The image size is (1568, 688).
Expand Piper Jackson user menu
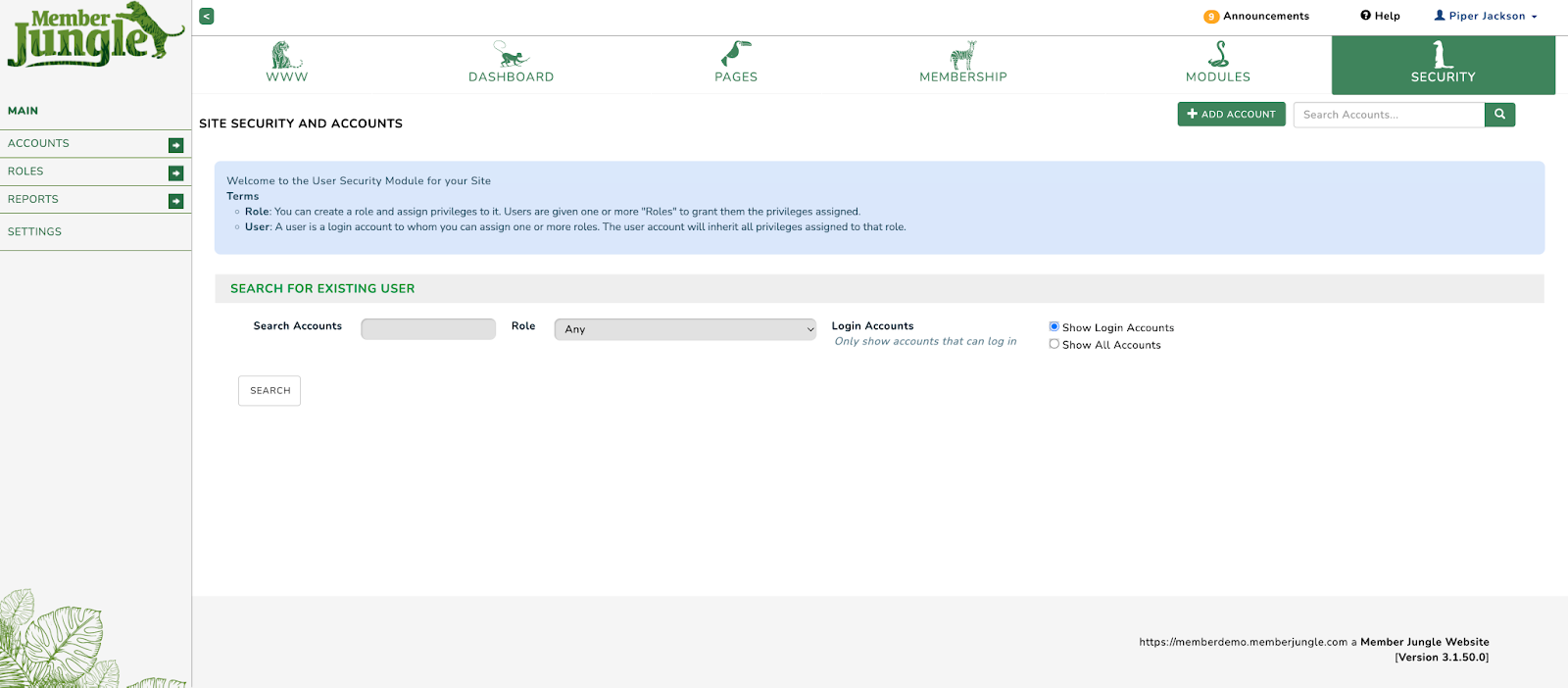point(1486,16)
